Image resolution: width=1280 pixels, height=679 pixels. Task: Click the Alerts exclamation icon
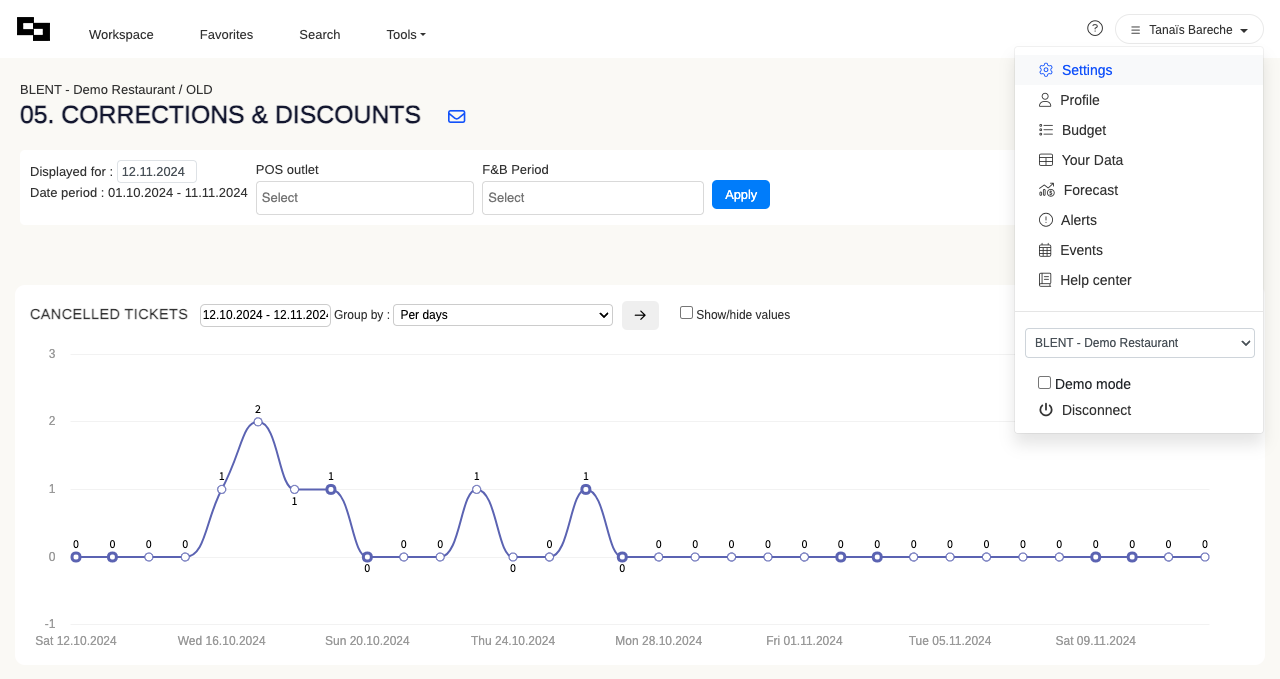tap(1046, 220)
